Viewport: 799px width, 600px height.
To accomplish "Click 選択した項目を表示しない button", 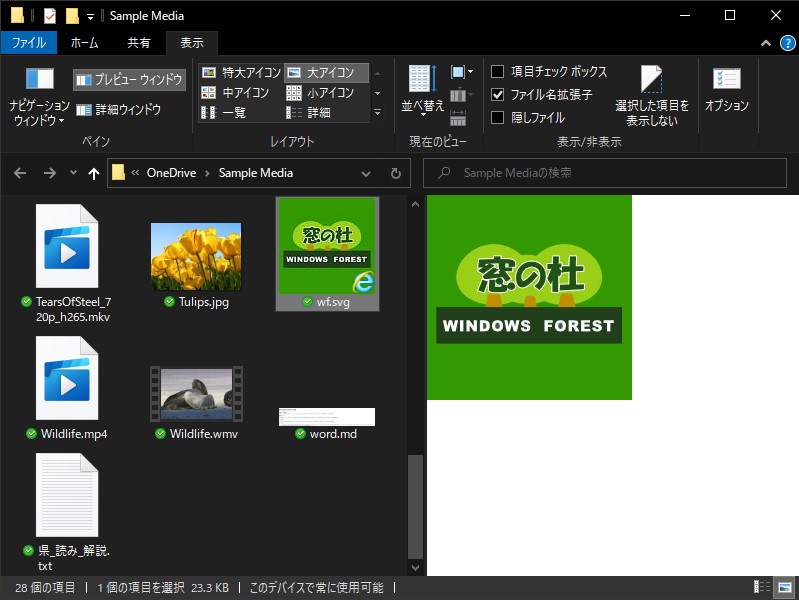I will [x=652, y=96].
